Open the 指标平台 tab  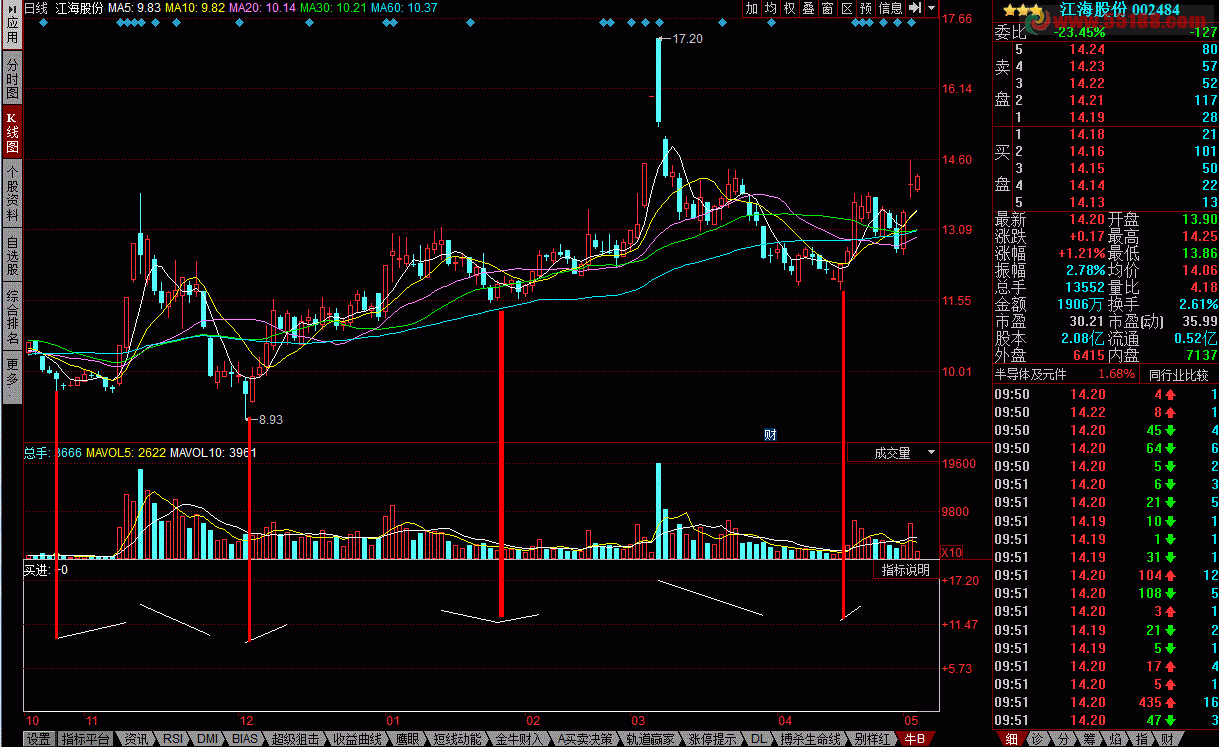85,739
